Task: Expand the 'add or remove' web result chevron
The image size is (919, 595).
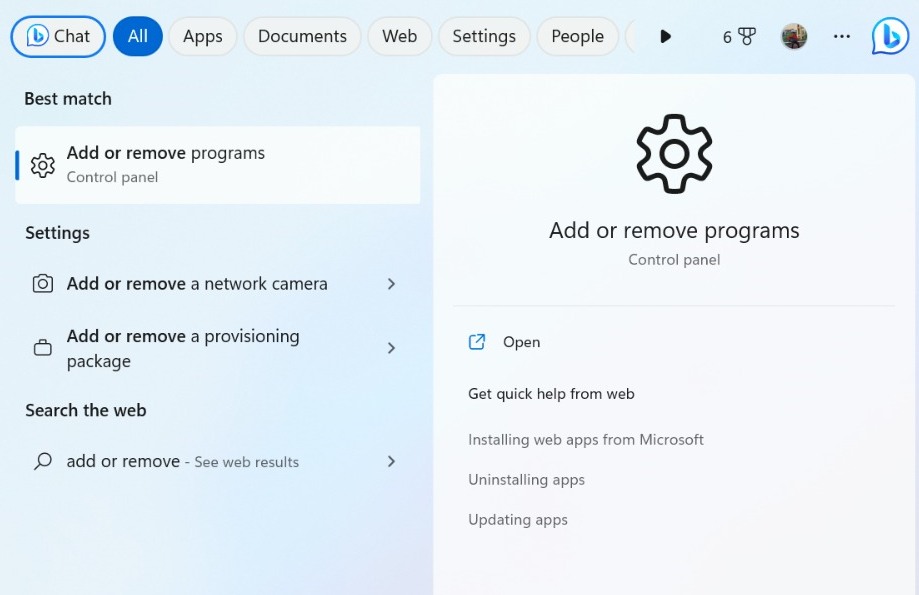Action: click(x=391, y=462)
